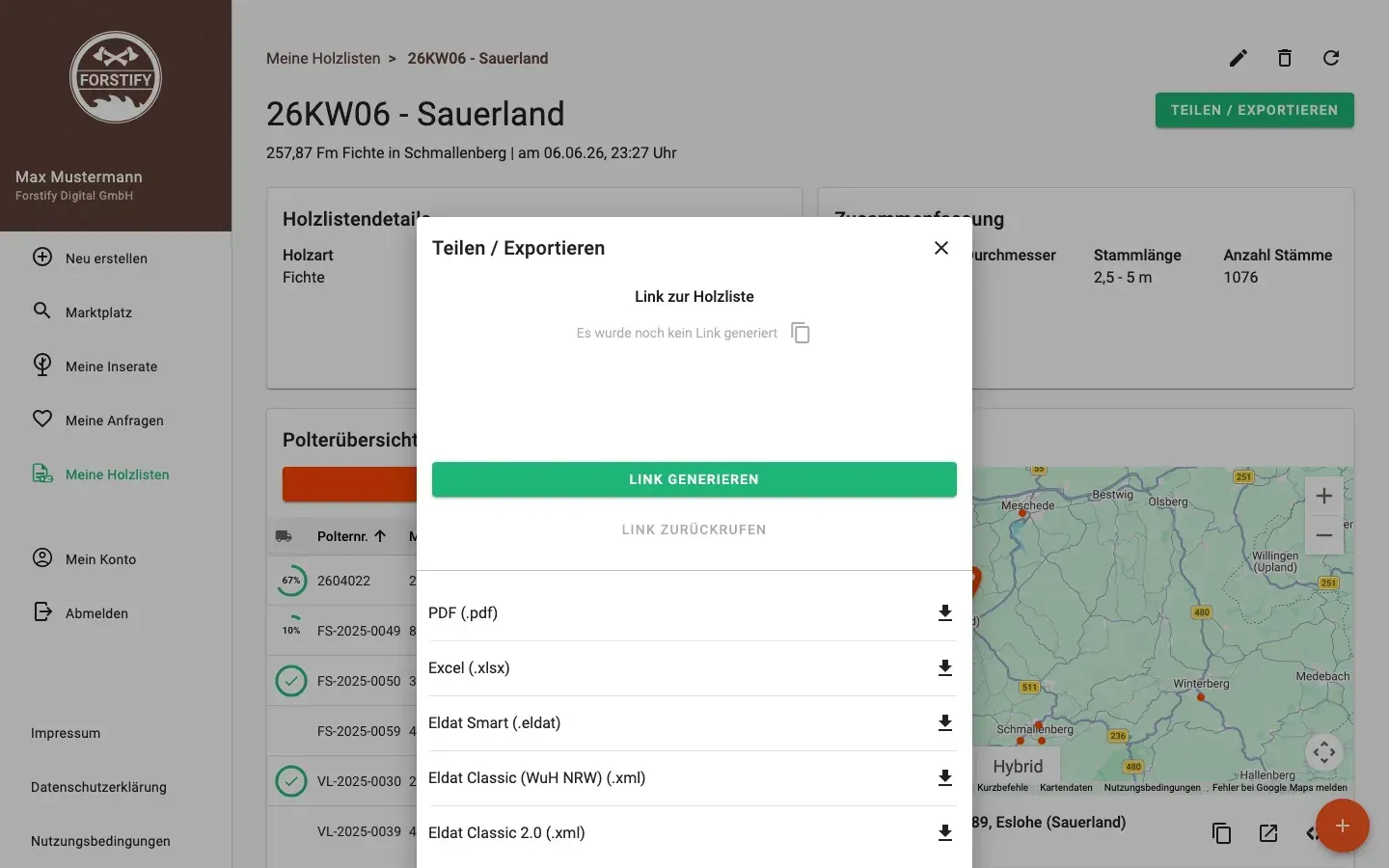Click Winterberg label on the map
Screen dimensions: 1389x868
pyautogui.click(x=1201, y=684)
